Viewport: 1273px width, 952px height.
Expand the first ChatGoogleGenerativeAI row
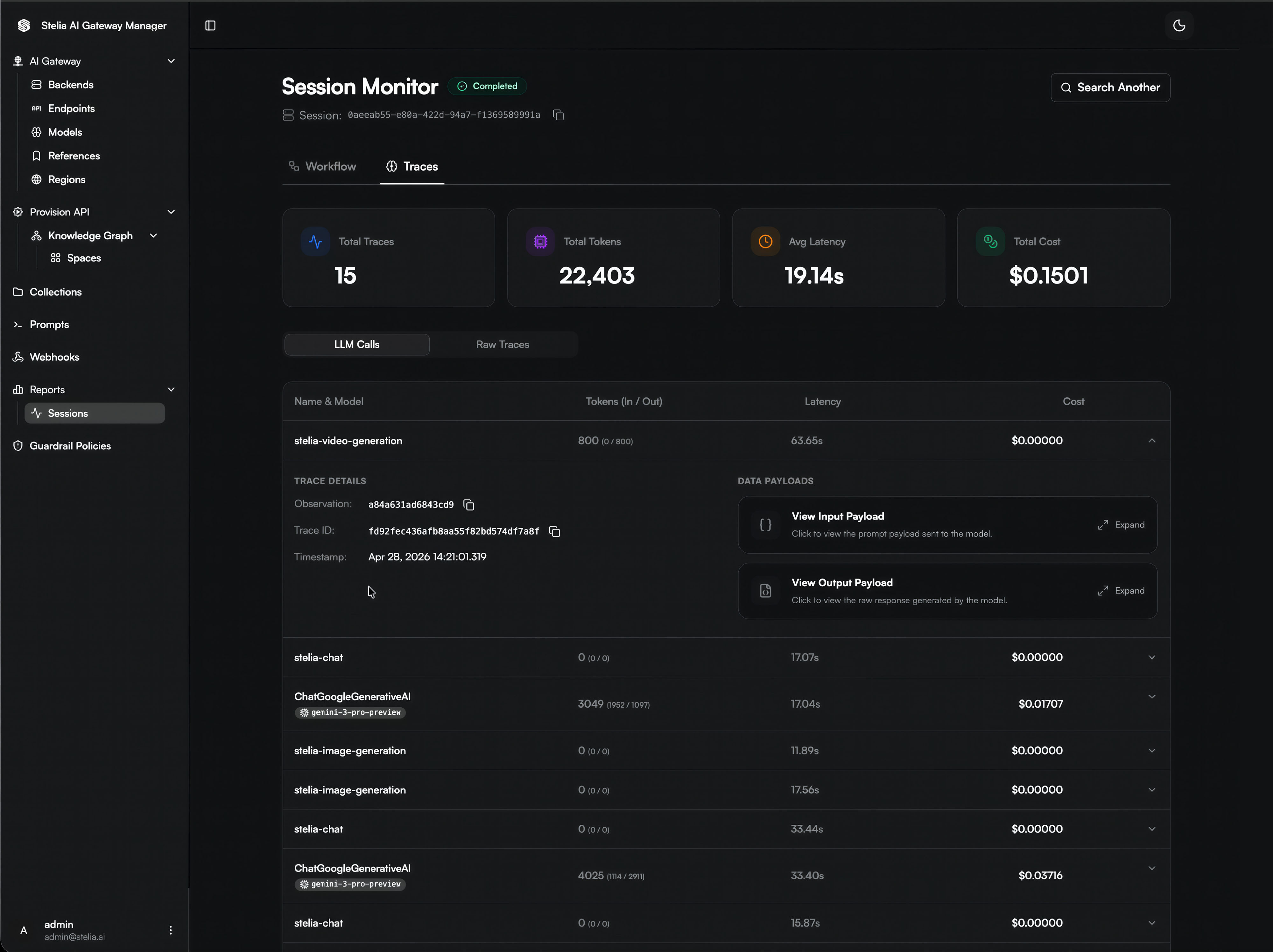1151,696
